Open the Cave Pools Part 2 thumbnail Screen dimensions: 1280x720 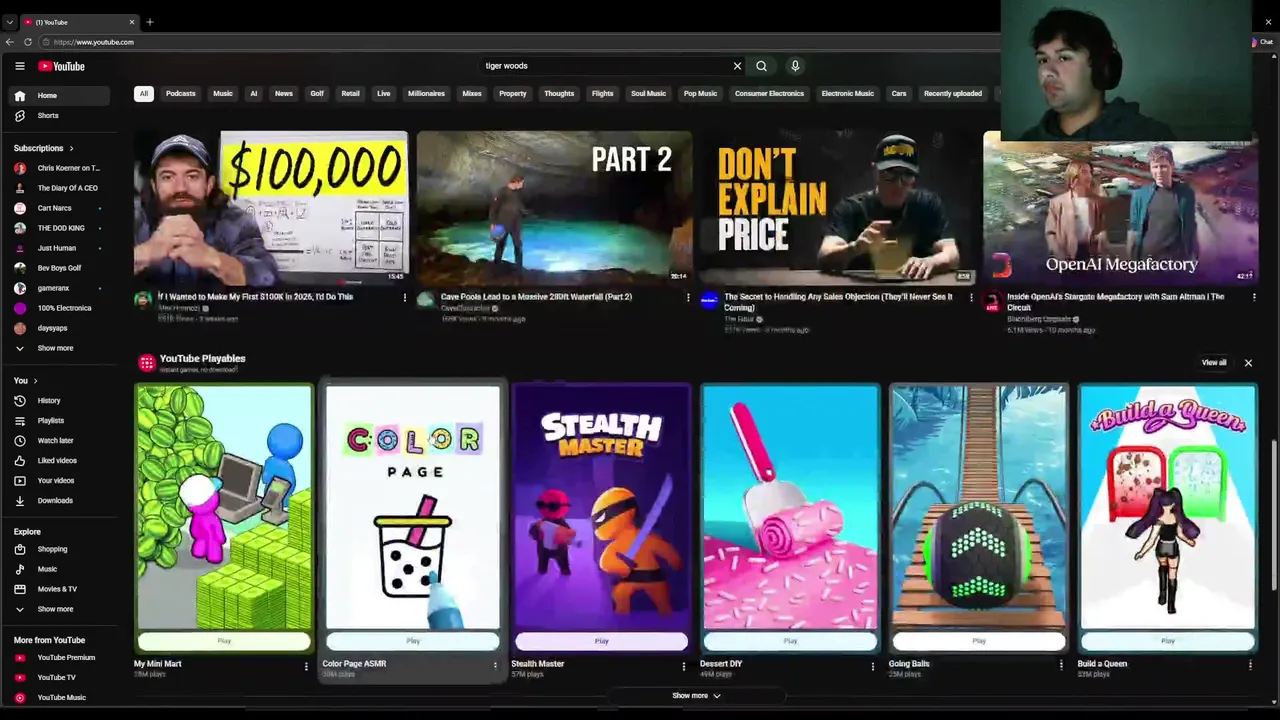(x=554, y=208)
